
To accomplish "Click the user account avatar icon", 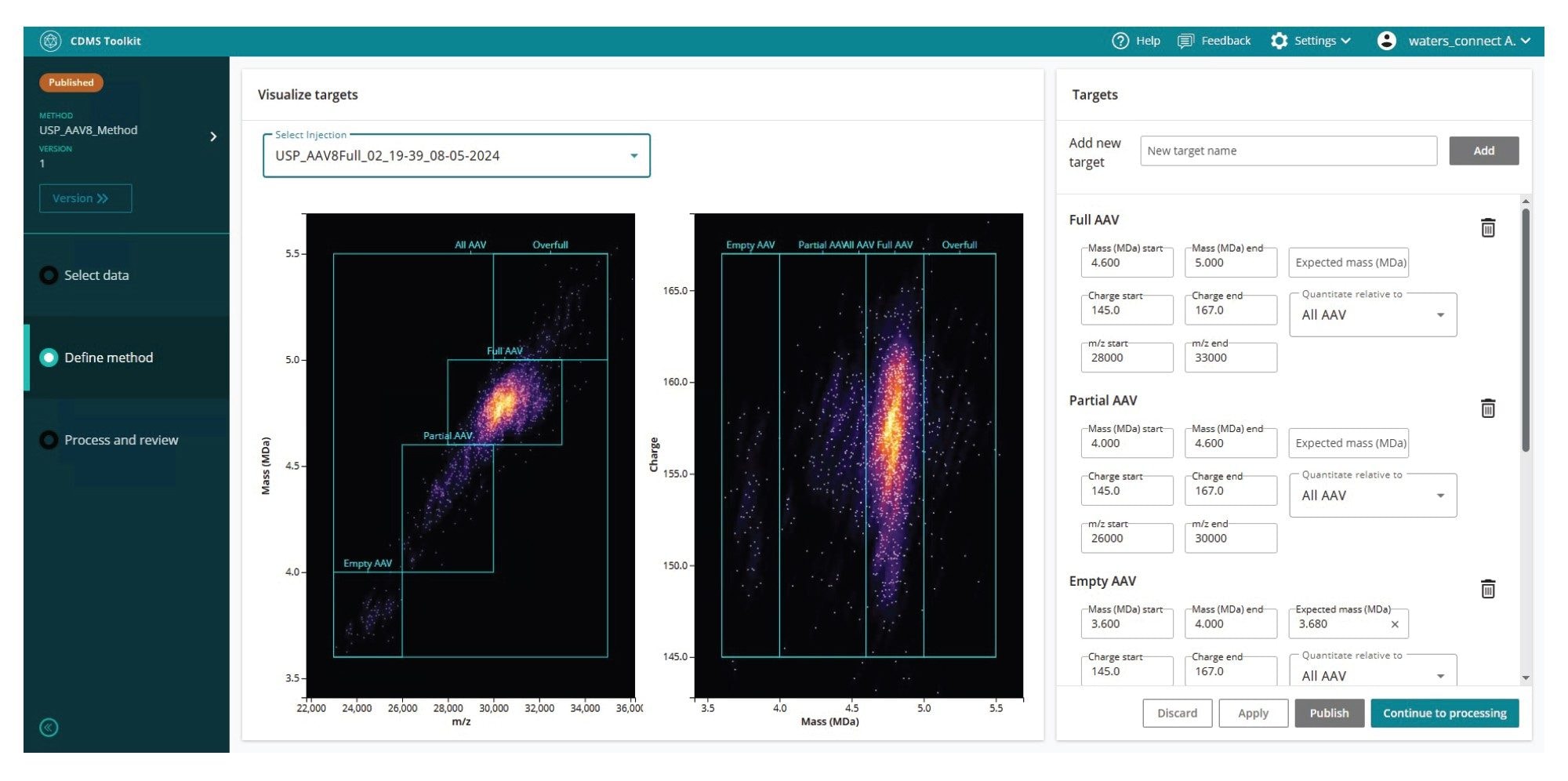I will click(1386, 41).
